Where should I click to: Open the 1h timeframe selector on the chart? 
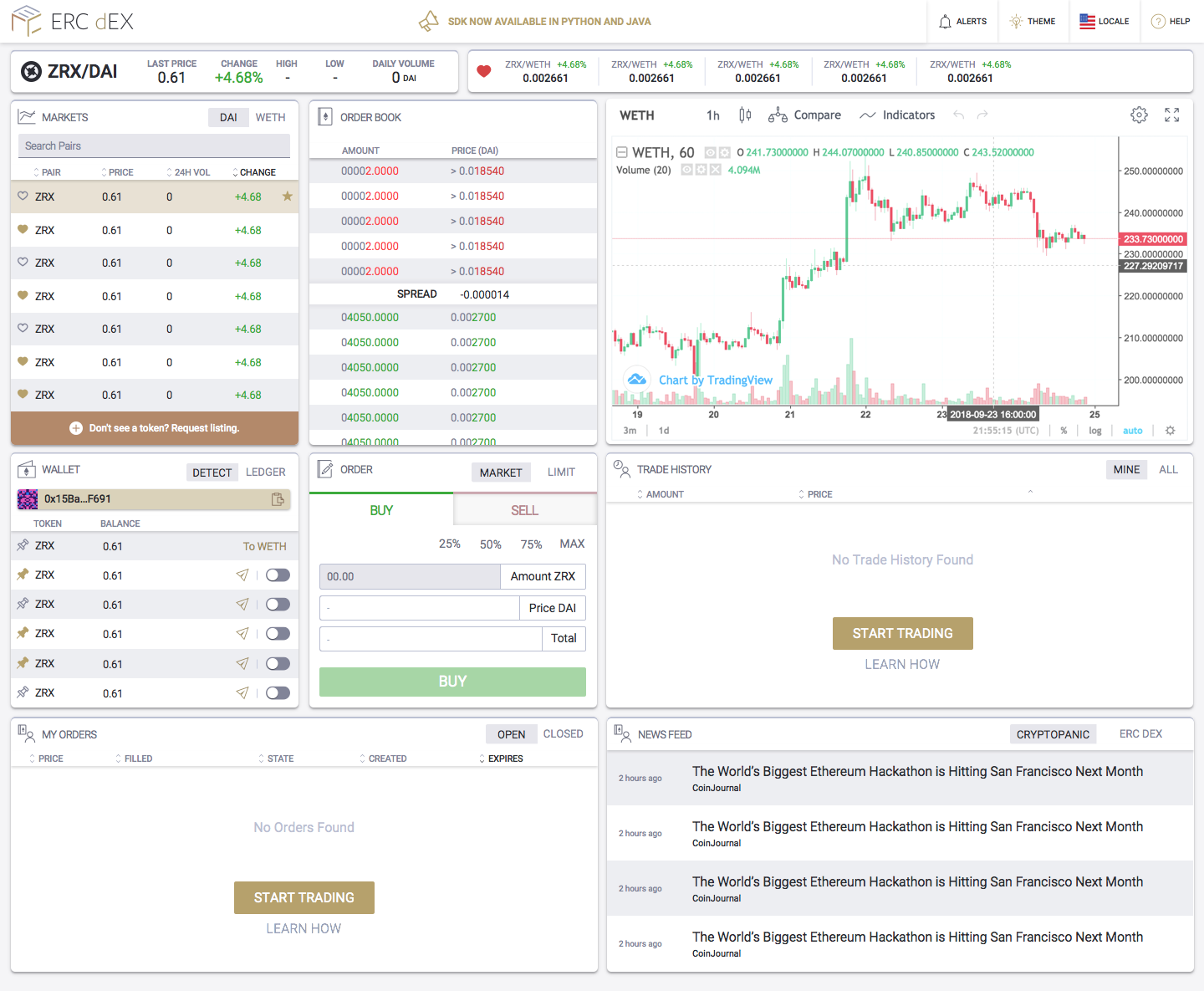click(712, 115)
